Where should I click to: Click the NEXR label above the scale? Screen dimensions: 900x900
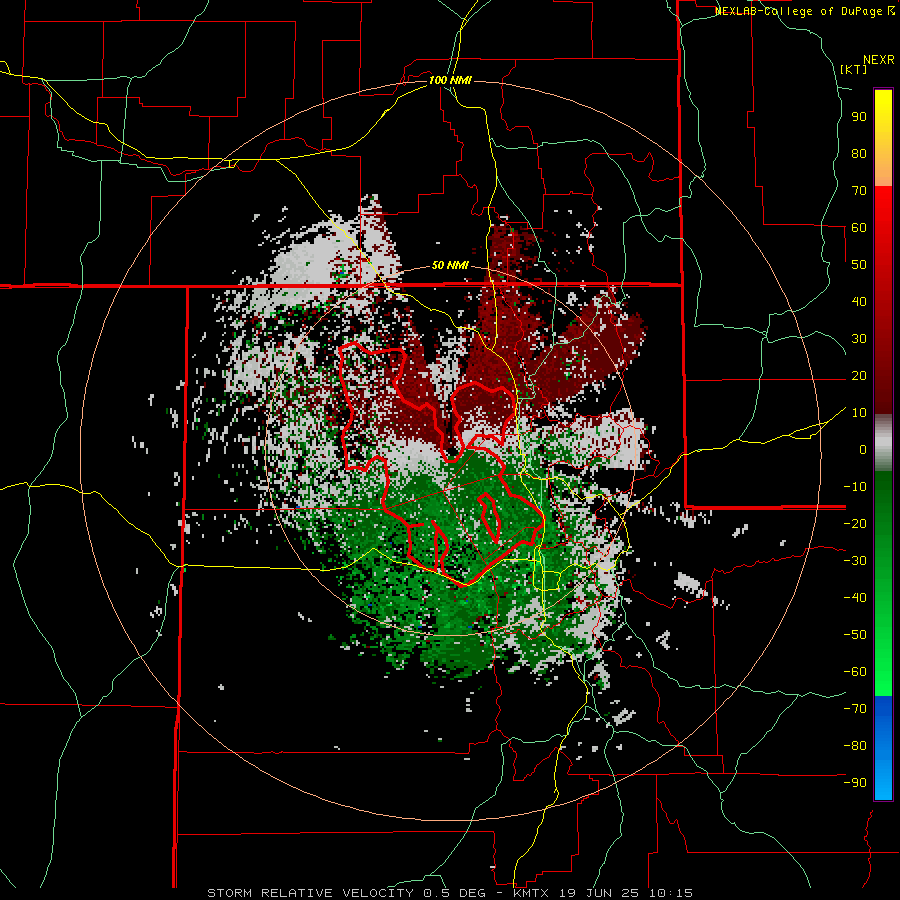click(879, 60)
